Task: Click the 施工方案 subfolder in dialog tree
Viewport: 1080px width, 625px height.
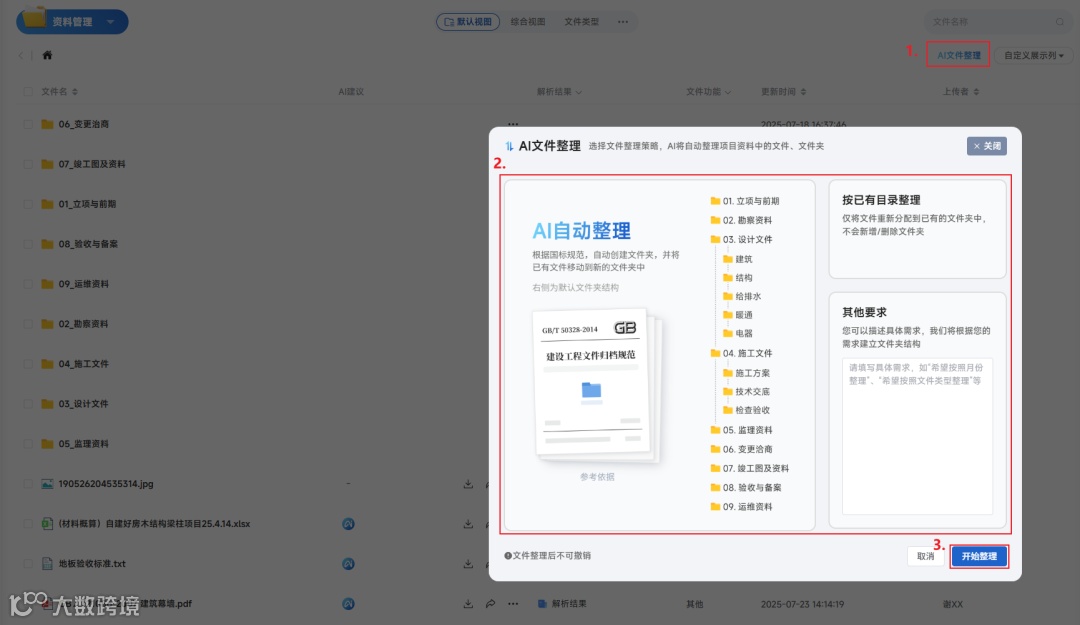Action: click(746, 373)
